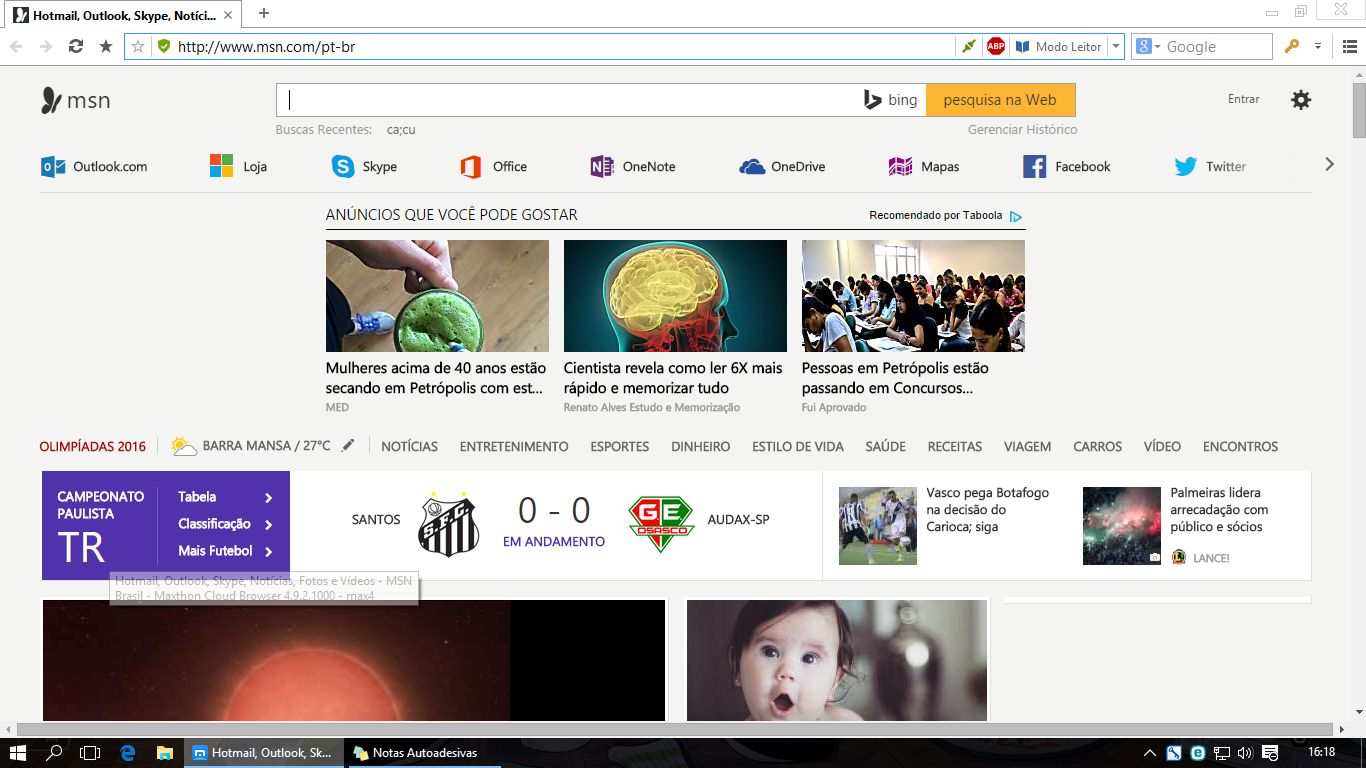
Task: Show more services with right chevron
Action: [x=1329, y=164]
